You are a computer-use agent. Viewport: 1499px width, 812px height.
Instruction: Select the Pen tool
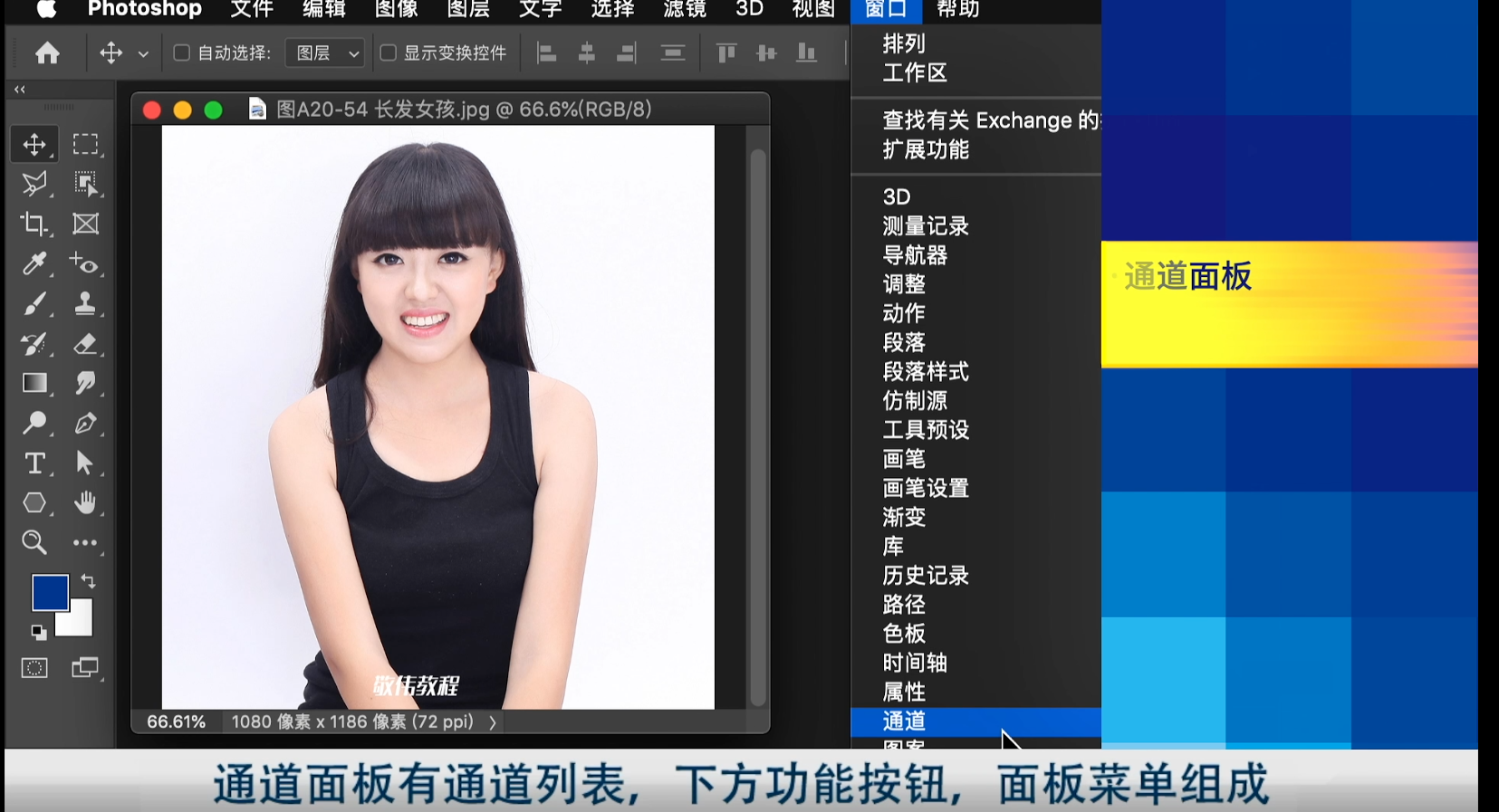tap(85, 423)
